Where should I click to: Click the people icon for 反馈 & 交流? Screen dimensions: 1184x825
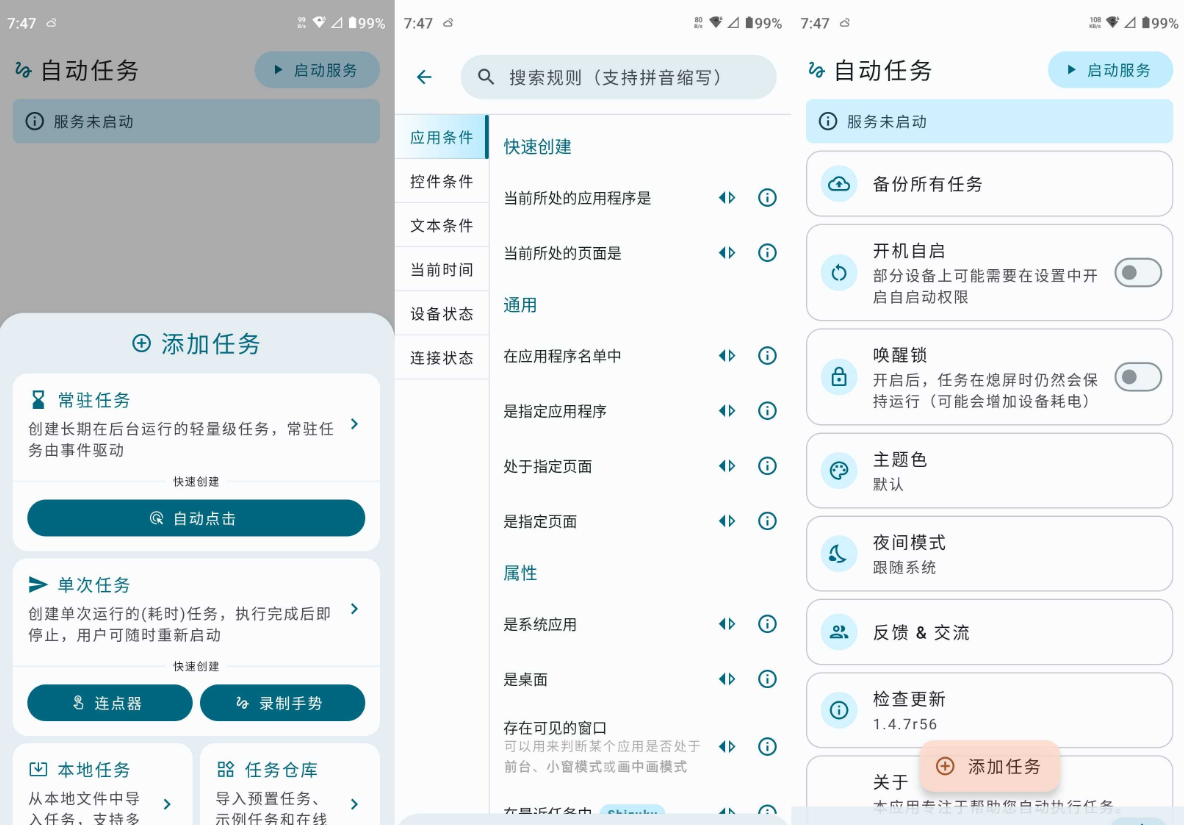[839, 633]
